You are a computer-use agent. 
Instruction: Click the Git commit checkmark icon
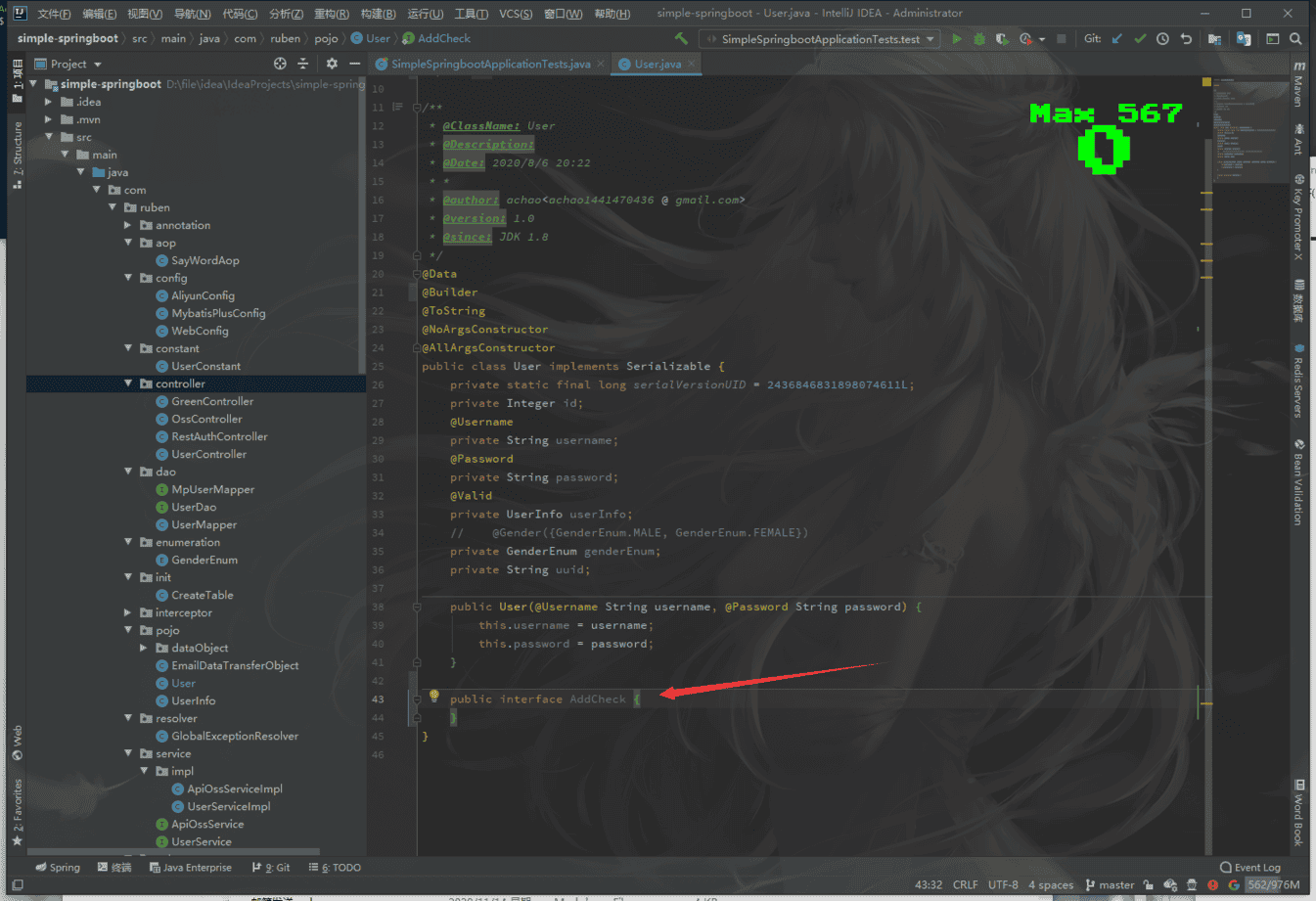point(1140,39)
